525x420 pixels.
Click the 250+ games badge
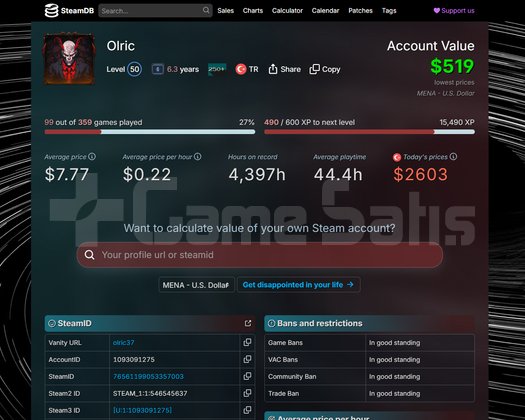tap(217, 69)
